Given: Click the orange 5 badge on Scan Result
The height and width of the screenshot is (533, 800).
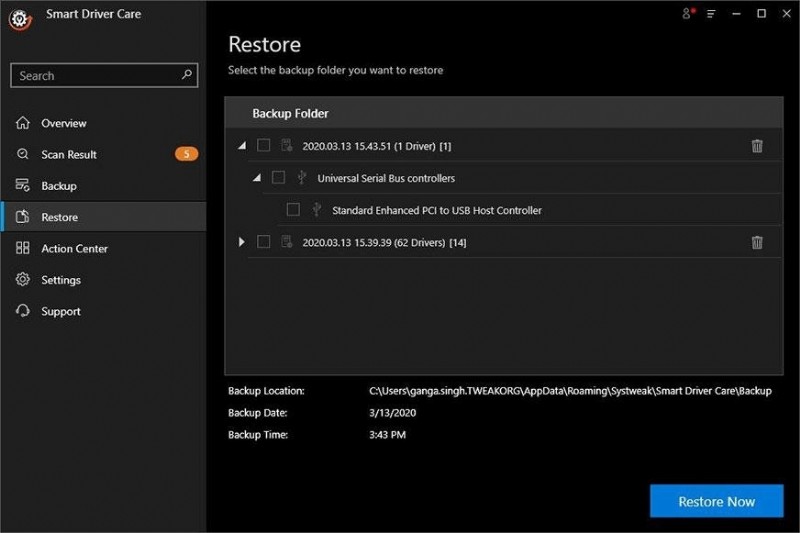Looking at the screenshot, I should point(186,154).
